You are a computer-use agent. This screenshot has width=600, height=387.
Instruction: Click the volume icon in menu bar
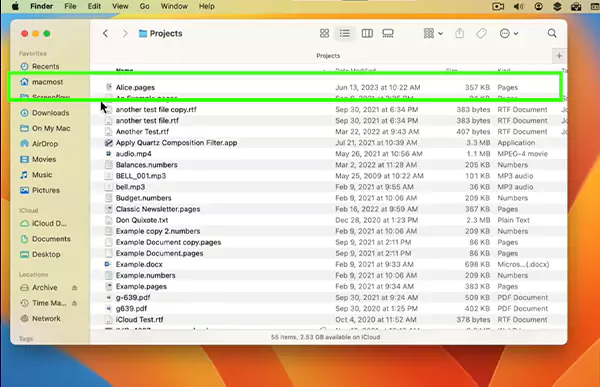click(518, 7)
